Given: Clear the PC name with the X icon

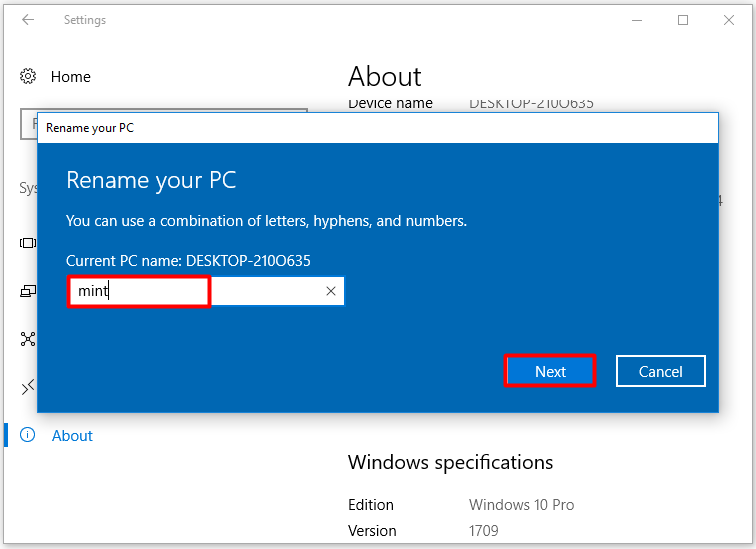Looking at the screenshot, I should click(331, 291).
